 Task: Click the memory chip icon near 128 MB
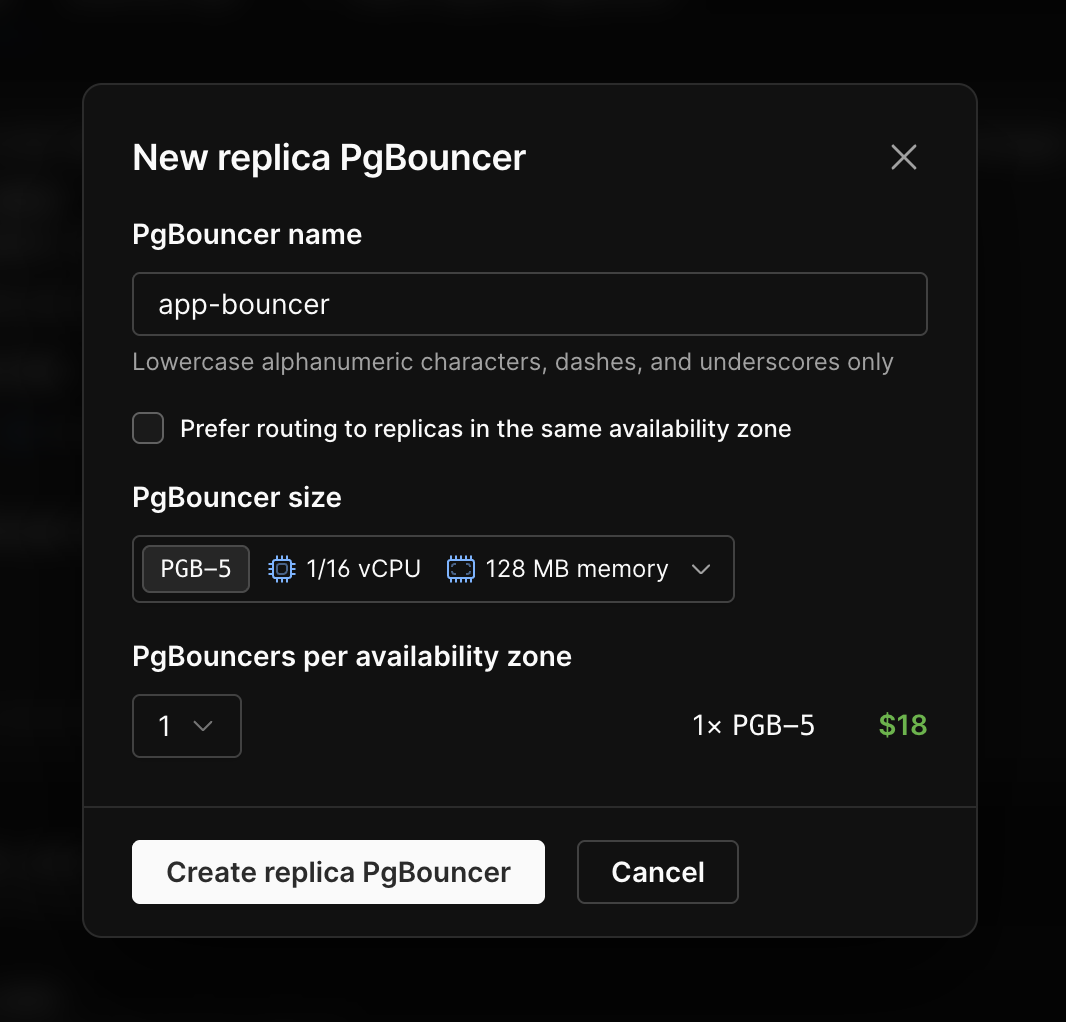[460, 568]
